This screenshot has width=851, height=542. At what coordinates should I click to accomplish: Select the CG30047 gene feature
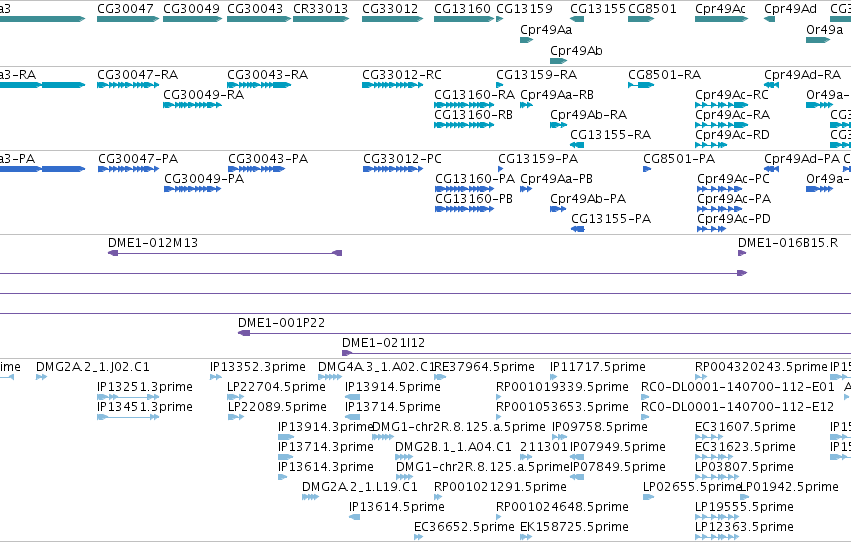pos(128,19)
